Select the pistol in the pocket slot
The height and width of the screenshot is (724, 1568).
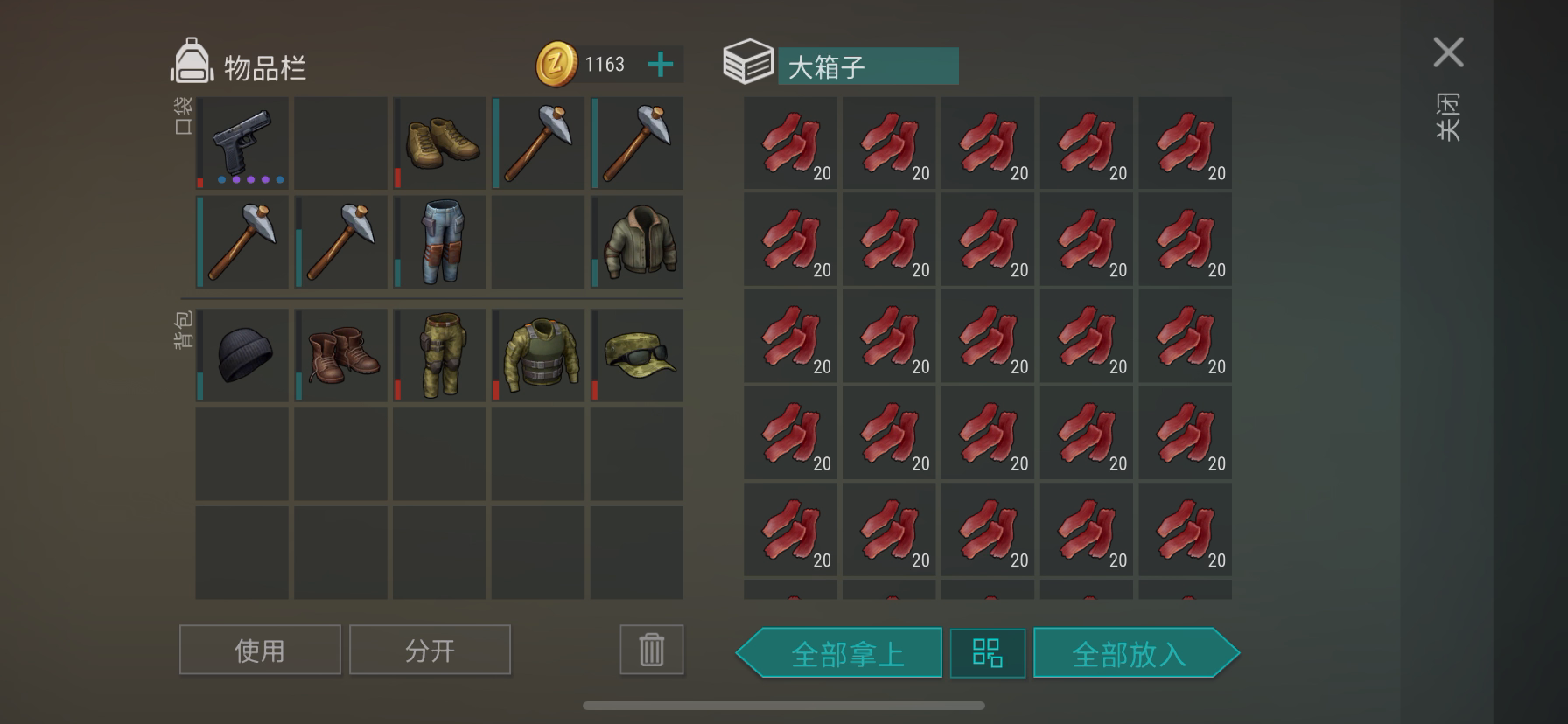pyautogui.click(x=242, y=143)
